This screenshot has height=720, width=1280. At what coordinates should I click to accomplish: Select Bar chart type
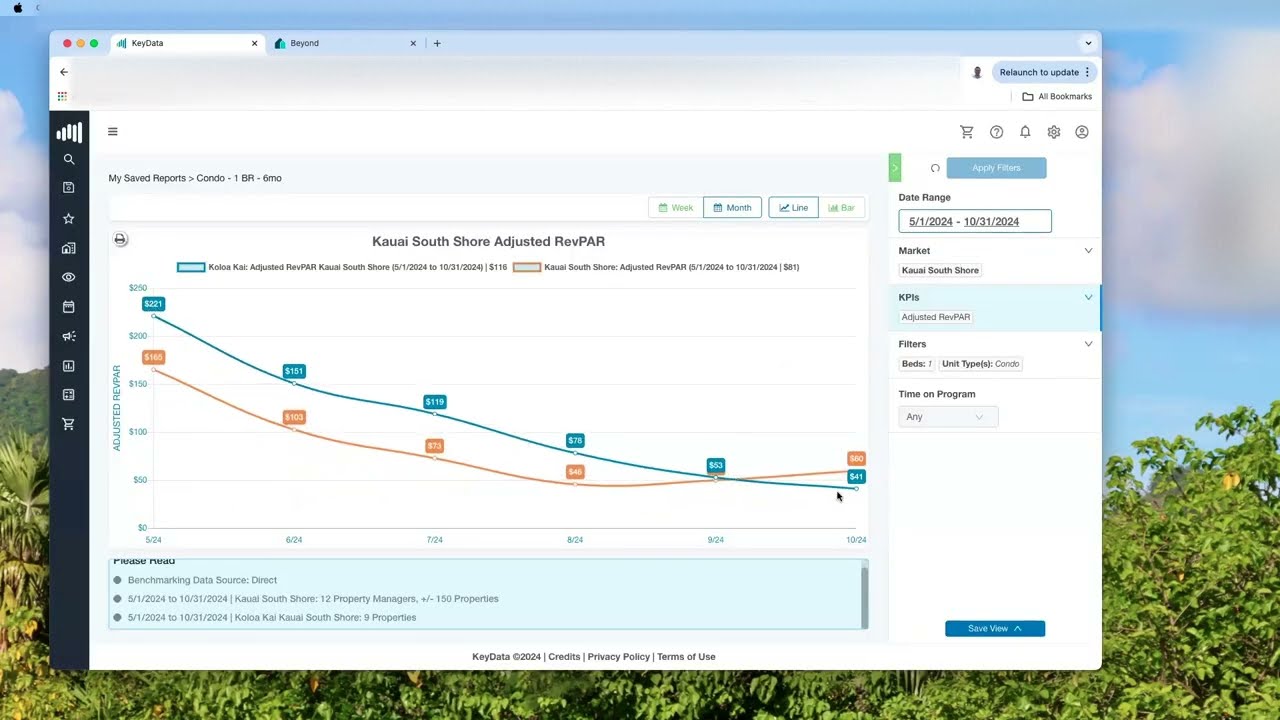click(842, 208)
